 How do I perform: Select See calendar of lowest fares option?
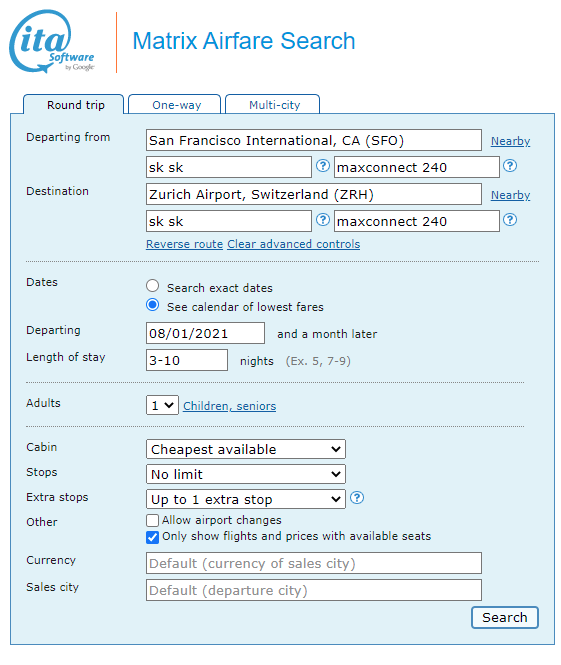(153, 305)
